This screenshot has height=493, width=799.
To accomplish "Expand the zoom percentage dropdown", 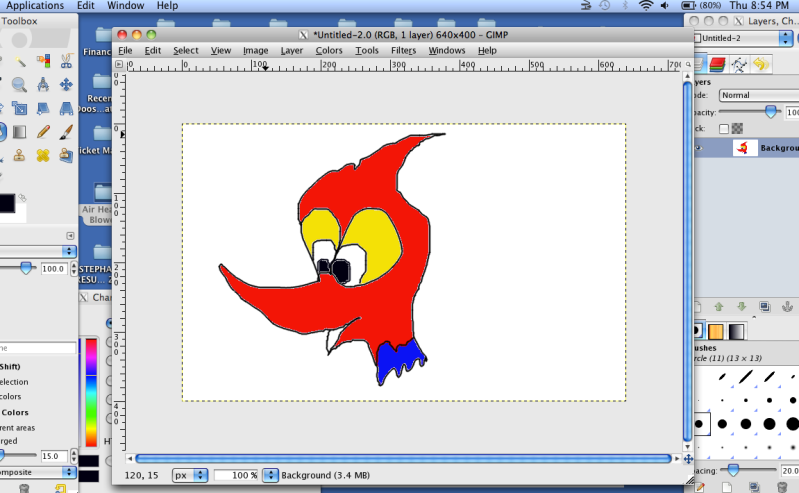I will click(270, 475).
